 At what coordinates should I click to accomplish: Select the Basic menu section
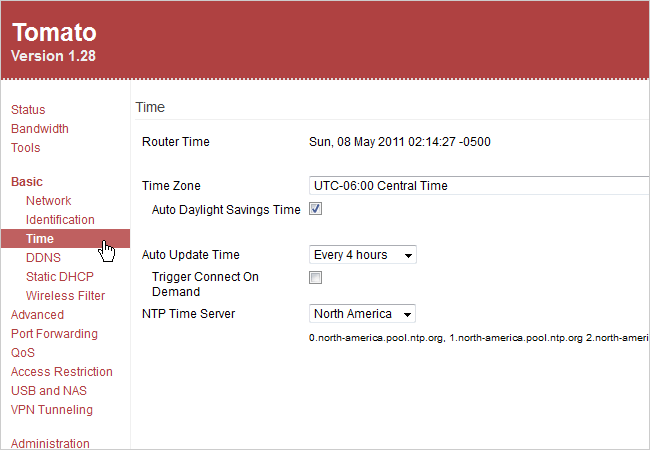(27, 182)
